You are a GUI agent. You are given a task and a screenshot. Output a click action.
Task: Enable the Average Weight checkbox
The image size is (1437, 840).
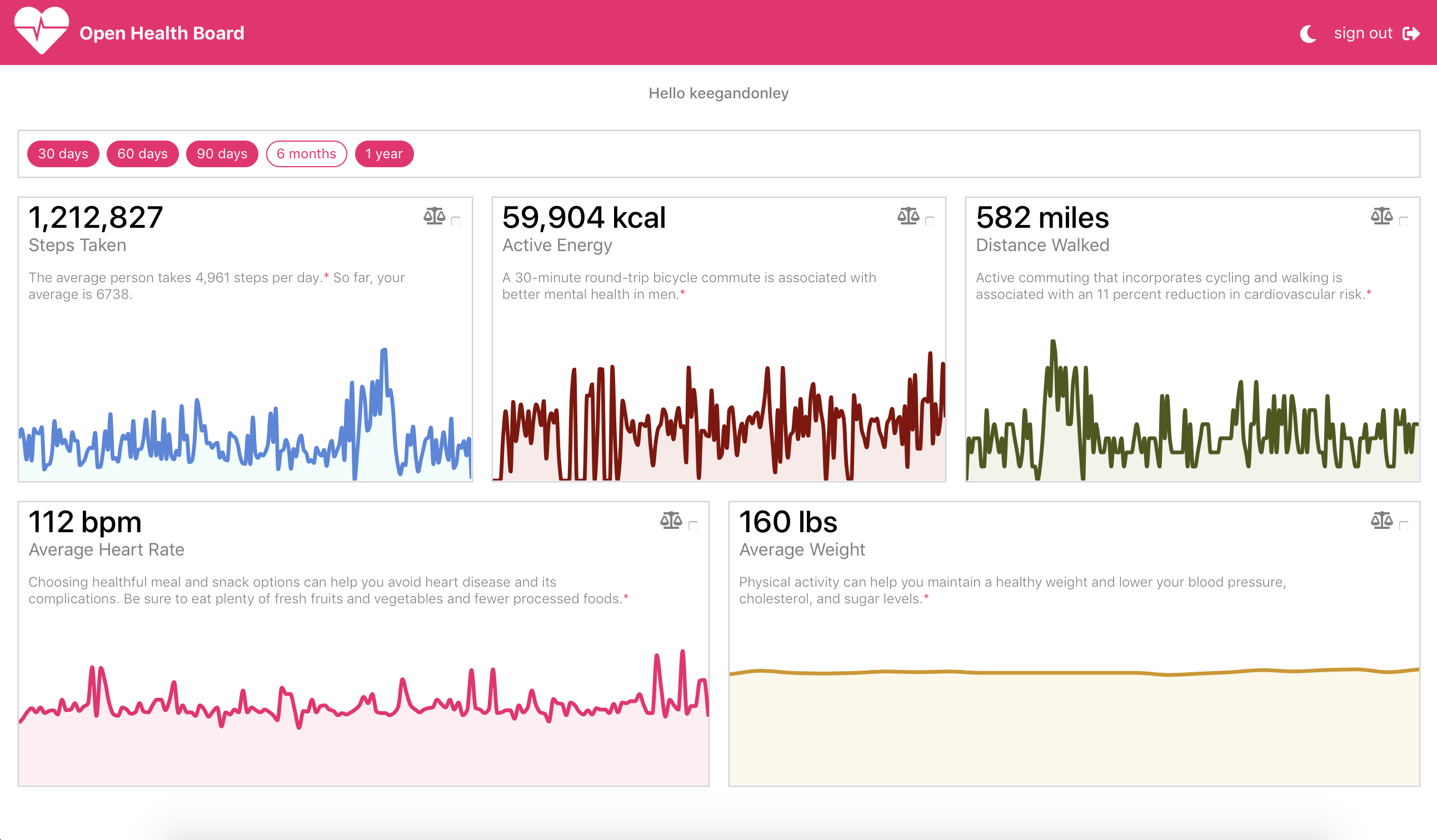coord(1403,526)
